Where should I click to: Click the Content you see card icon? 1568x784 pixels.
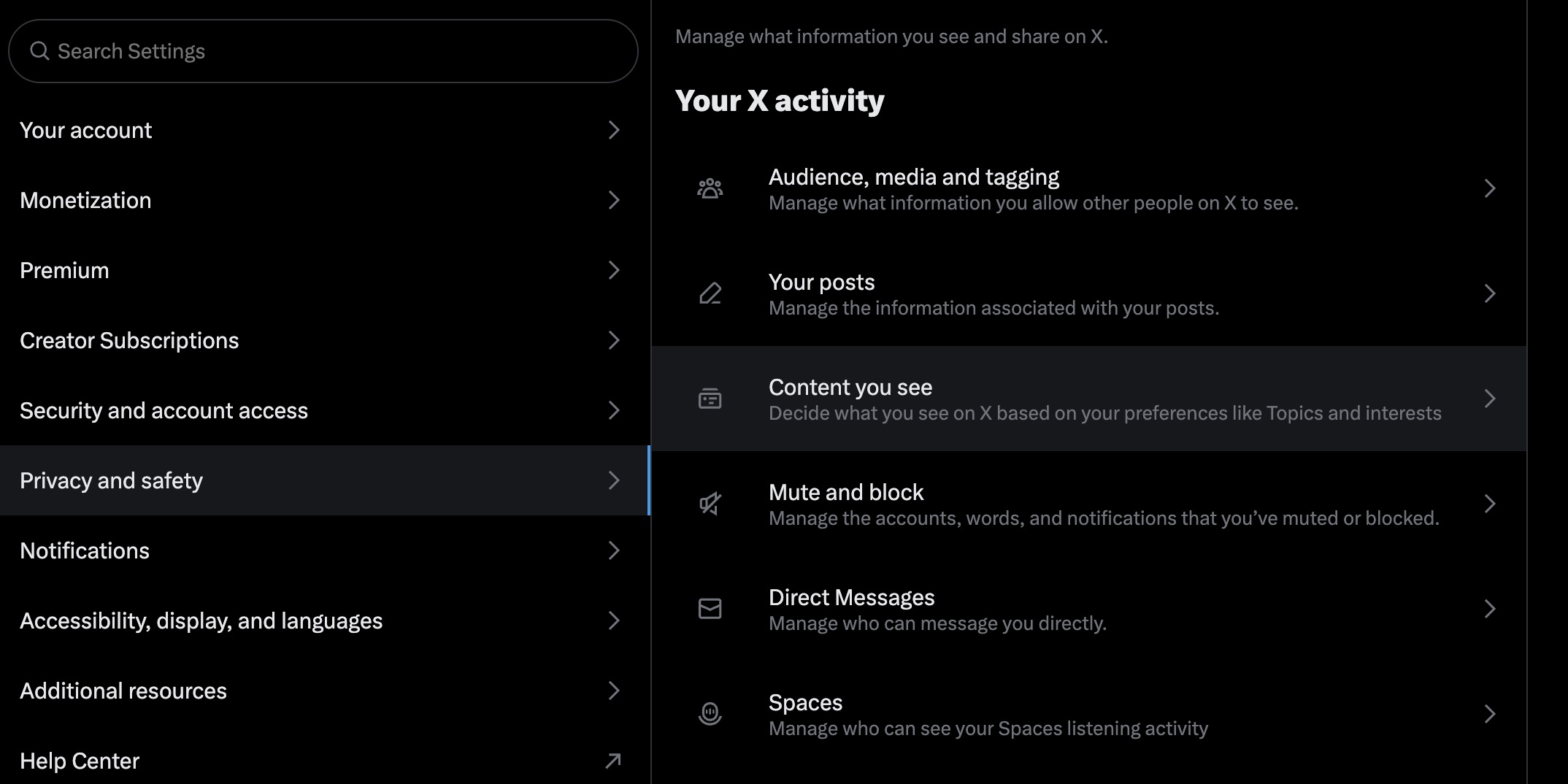click(x=710, y=399)
